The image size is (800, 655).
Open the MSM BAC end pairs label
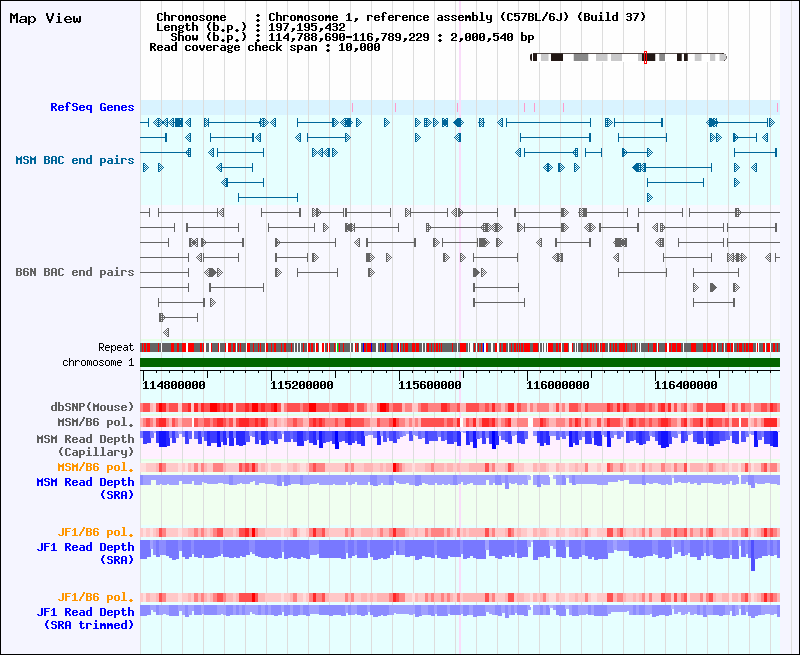74,160
